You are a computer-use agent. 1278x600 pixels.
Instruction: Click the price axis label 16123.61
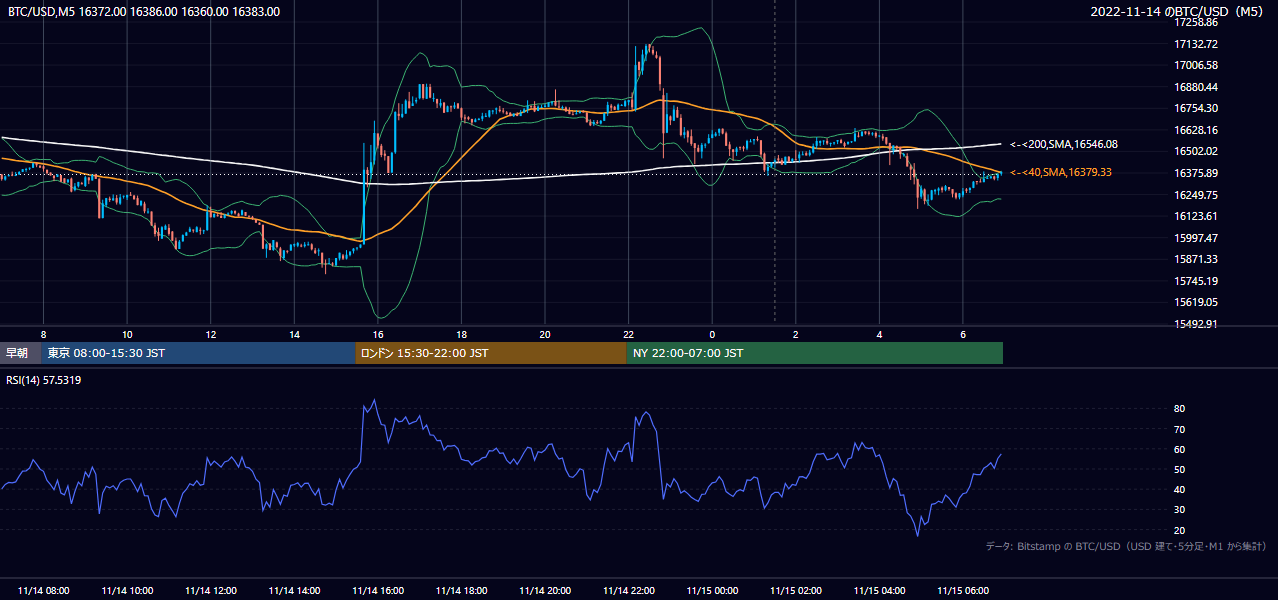[1196, 216]
